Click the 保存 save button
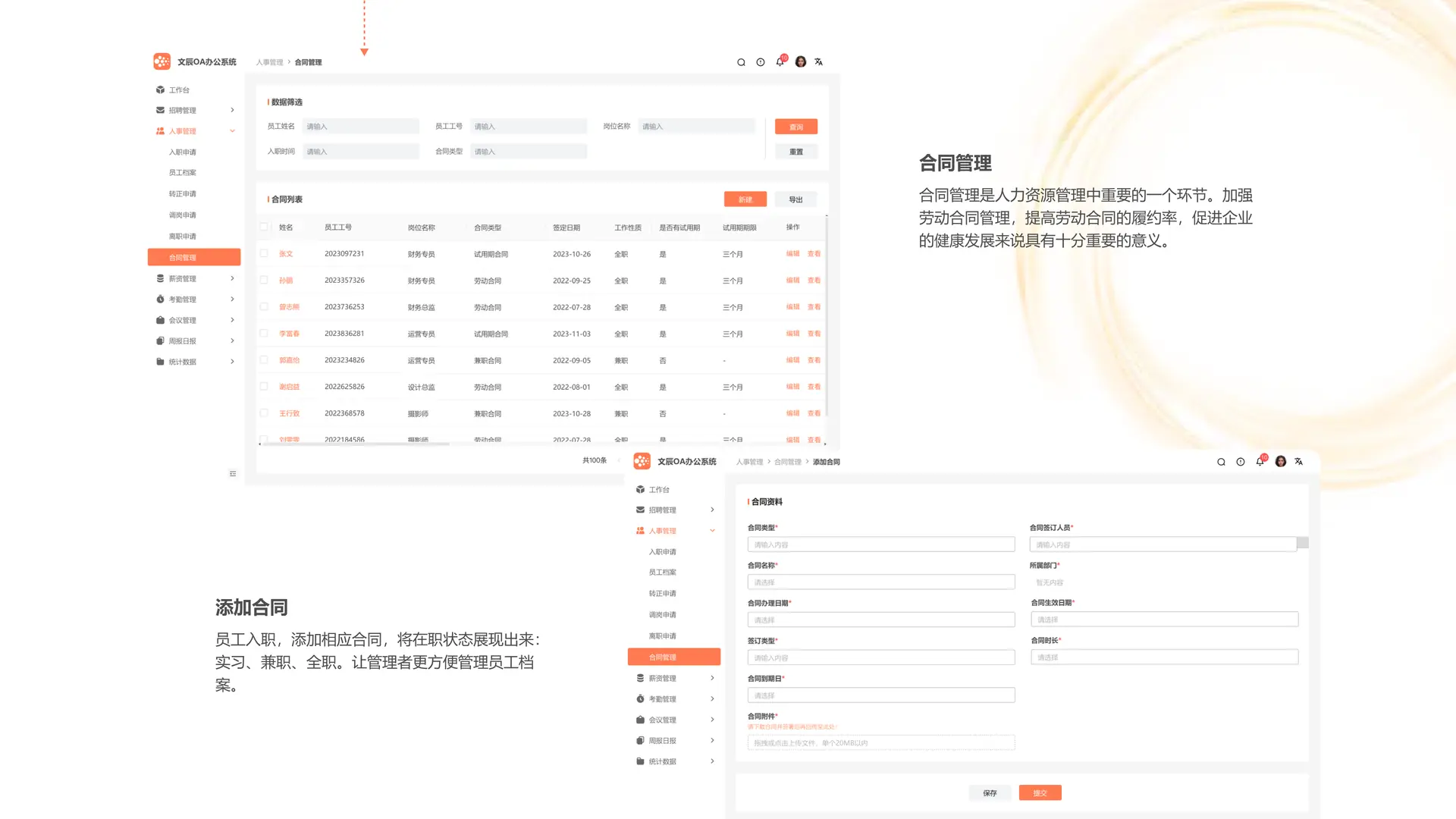 [990, 792]
